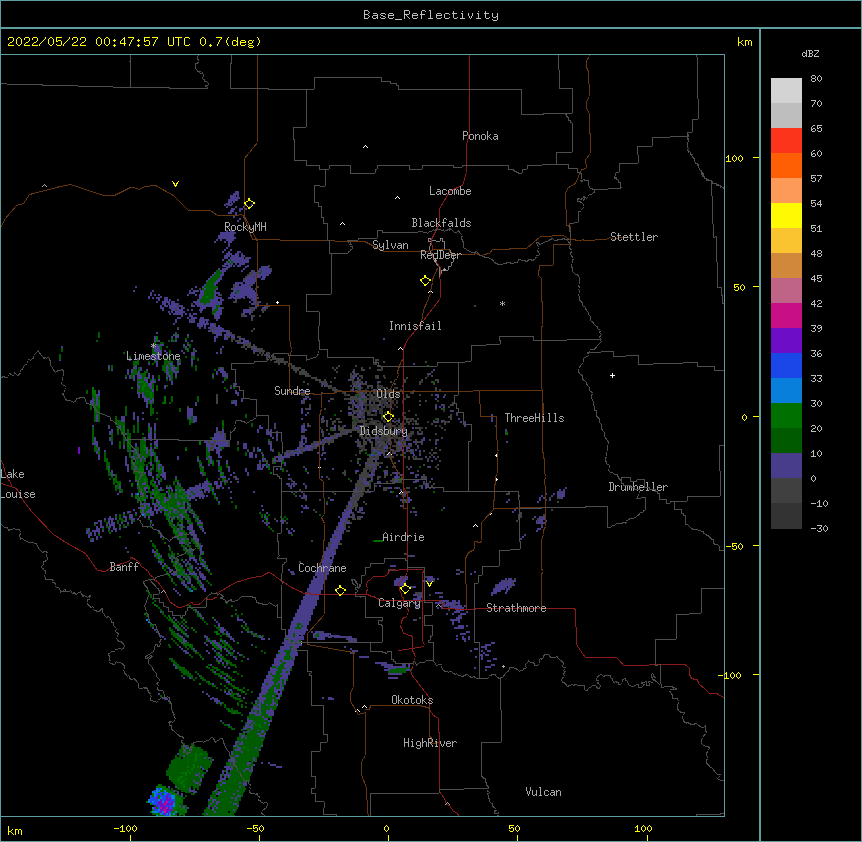Screen dimensions: 862x842
Task: Select the orange 60–57 dBZ legend swatch
Action: 786,166
